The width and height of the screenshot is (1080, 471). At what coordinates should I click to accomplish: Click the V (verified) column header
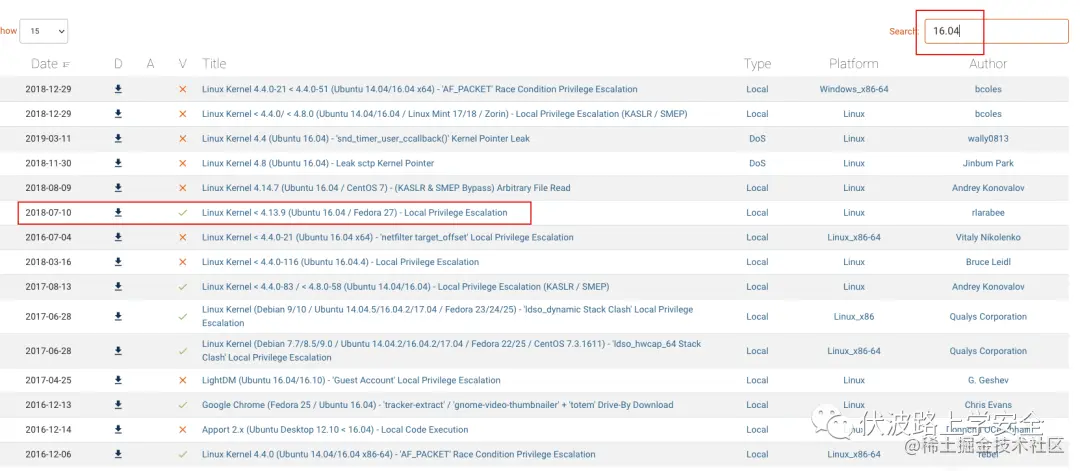point(183,63)
